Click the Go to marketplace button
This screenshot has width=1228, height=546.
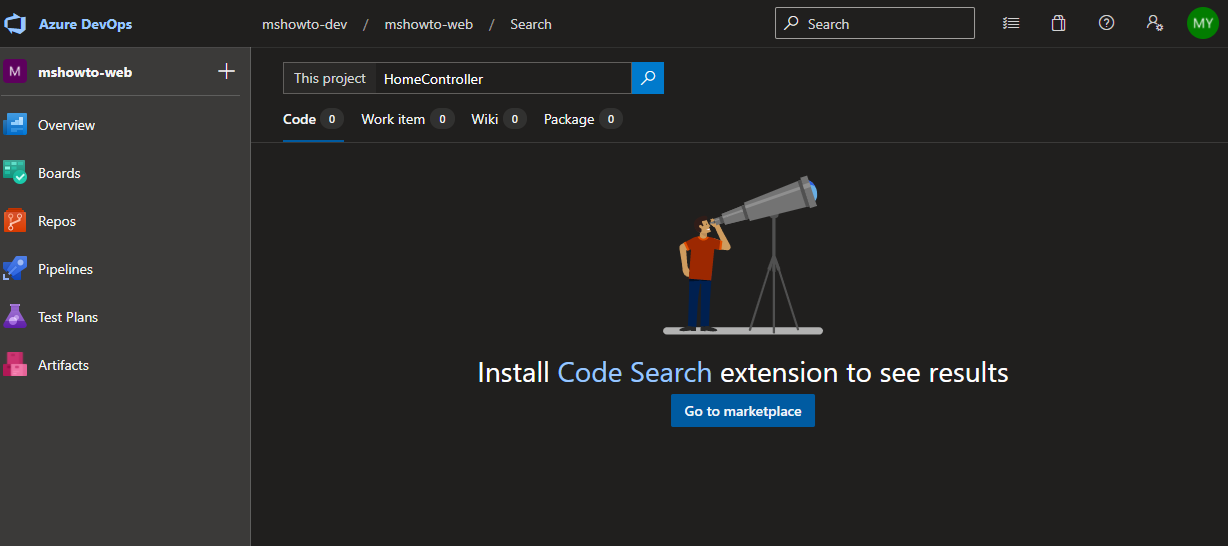point(743,411)
